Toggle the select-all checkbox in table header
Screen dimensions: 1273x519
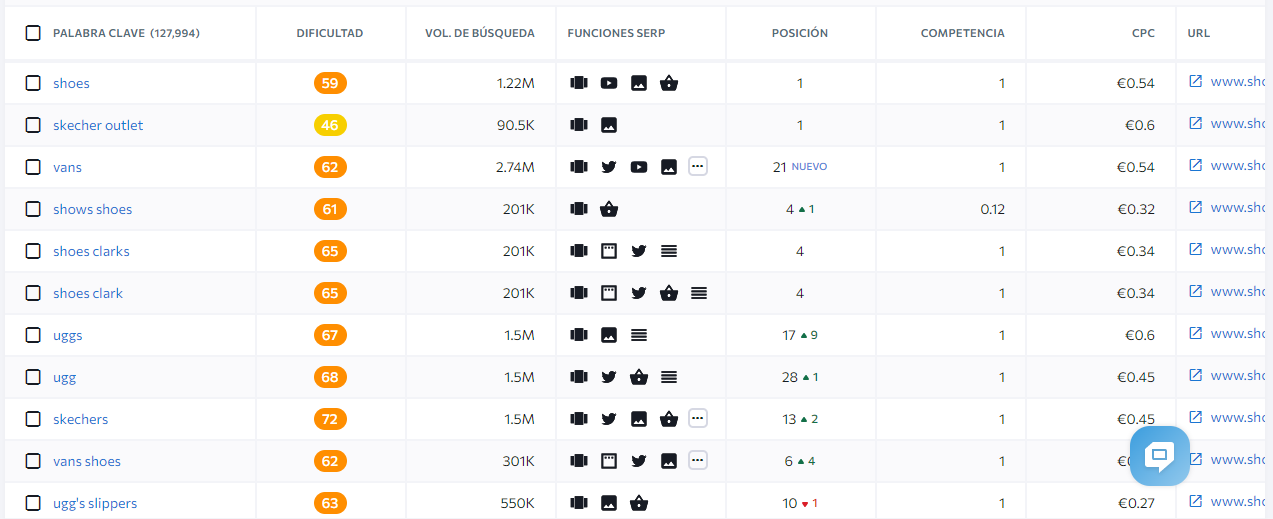[33, 33]
